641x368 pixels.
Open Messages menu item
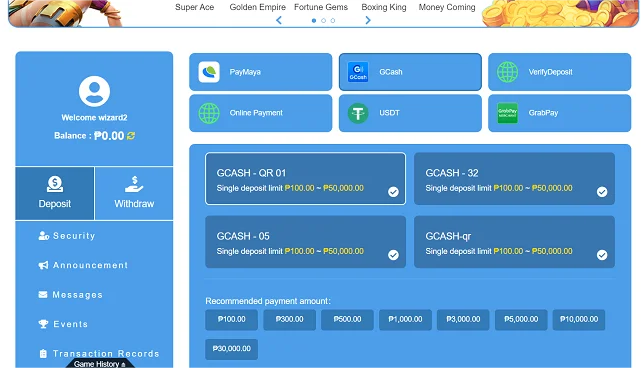[x=70, y=295]
